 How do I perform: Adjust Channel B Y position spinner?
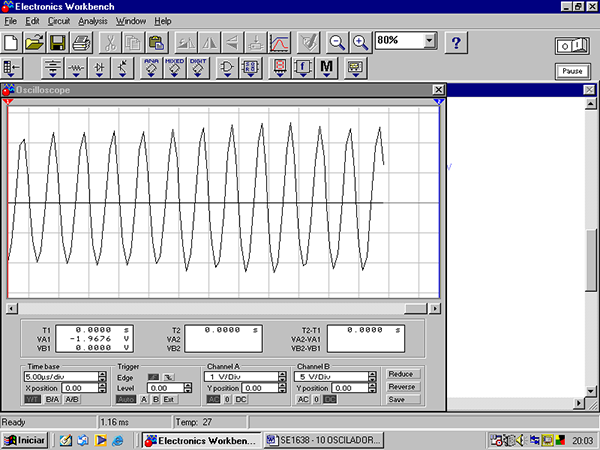point(372,388)
